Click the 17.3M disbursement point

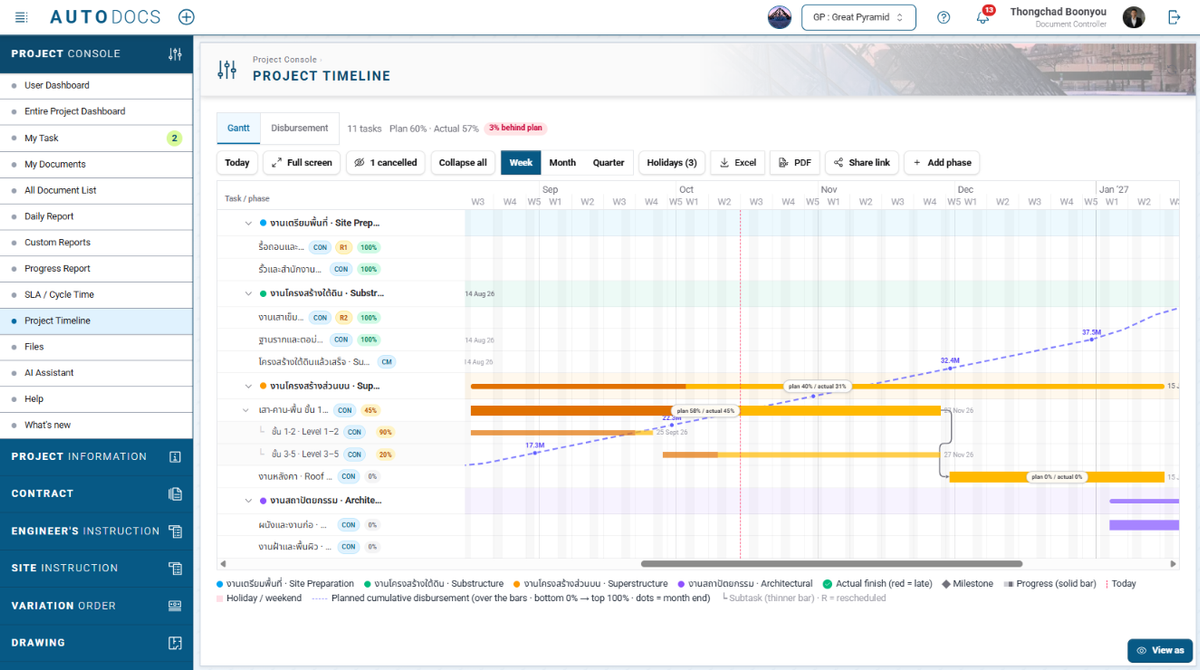[535, 453]
